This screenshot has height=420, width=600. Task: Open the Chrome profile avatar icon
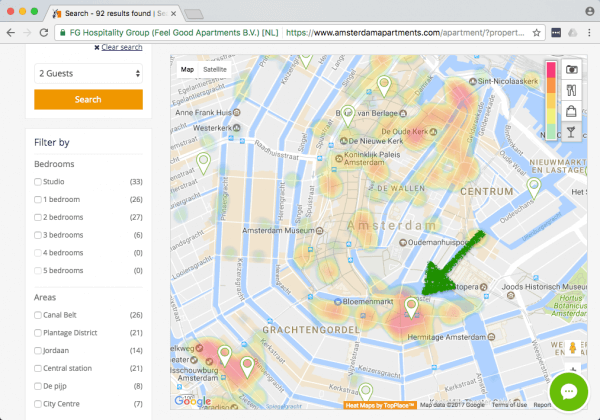(590, 11)
